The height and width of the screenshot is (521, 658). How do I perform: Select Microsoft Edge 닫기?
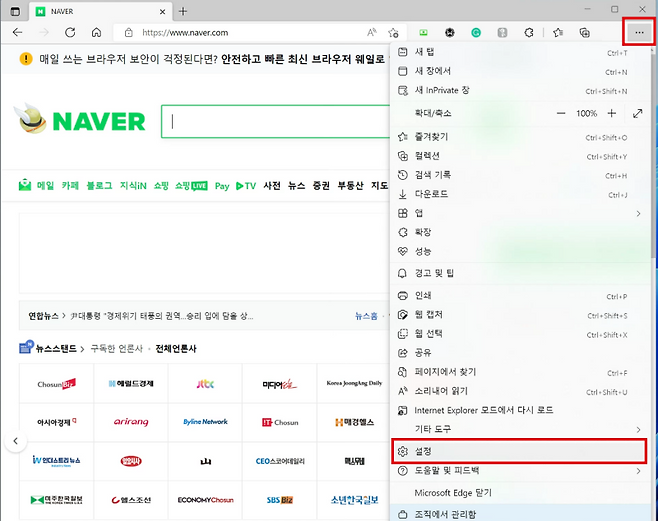click(520, 493)
